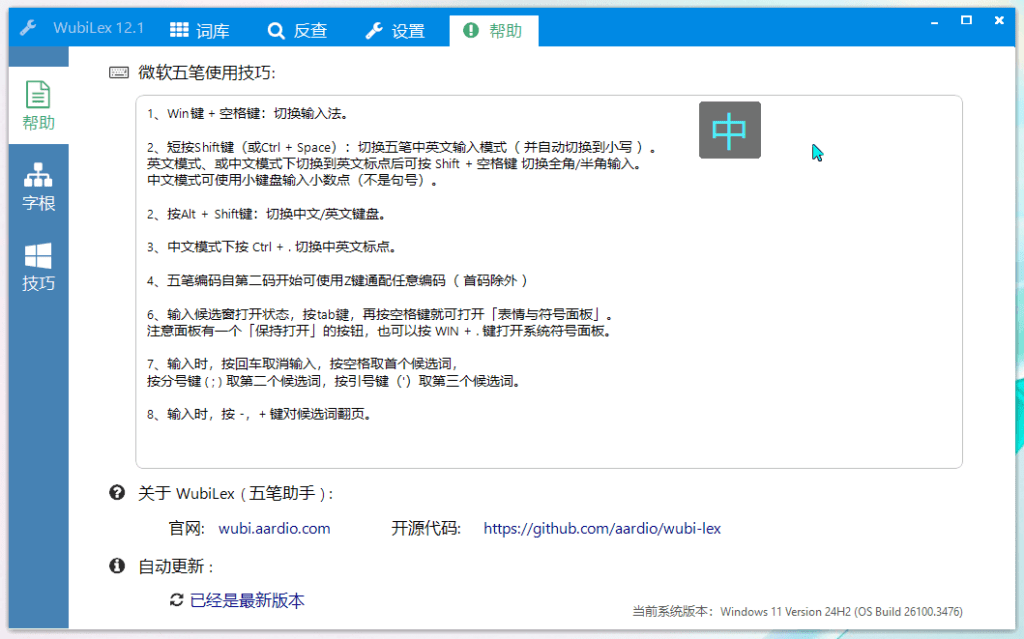Click the tip about Win键 + 空格键
Image resolution: width=1024 pixels, height=639 pixels.
click(248, 114)
